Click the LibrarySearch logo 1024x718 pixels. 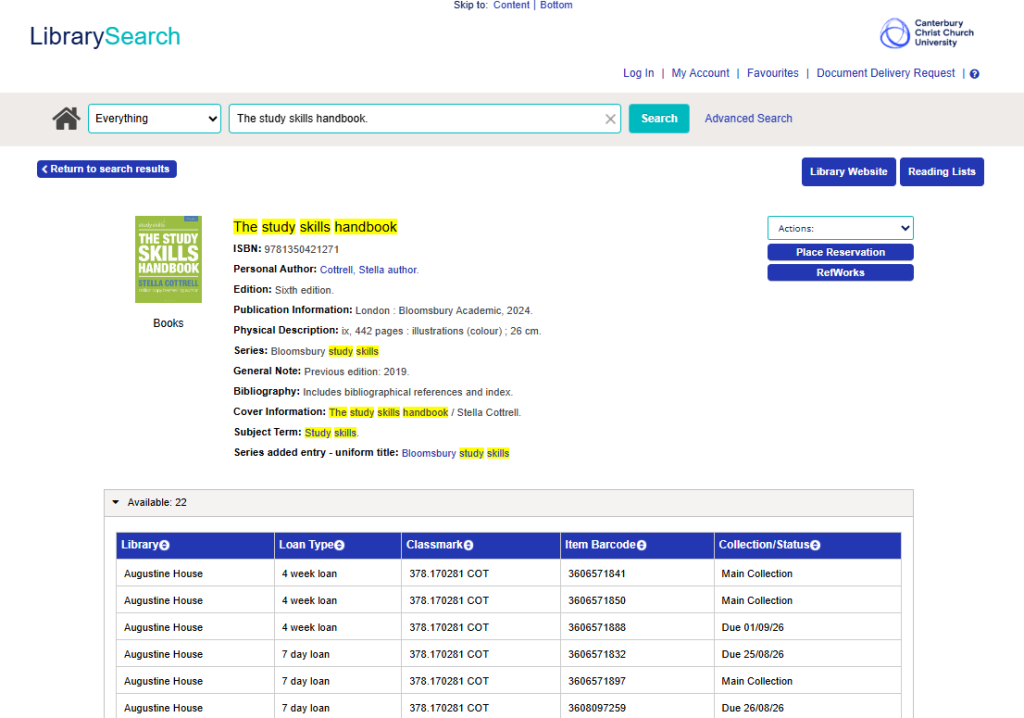(x=105, y=37)
